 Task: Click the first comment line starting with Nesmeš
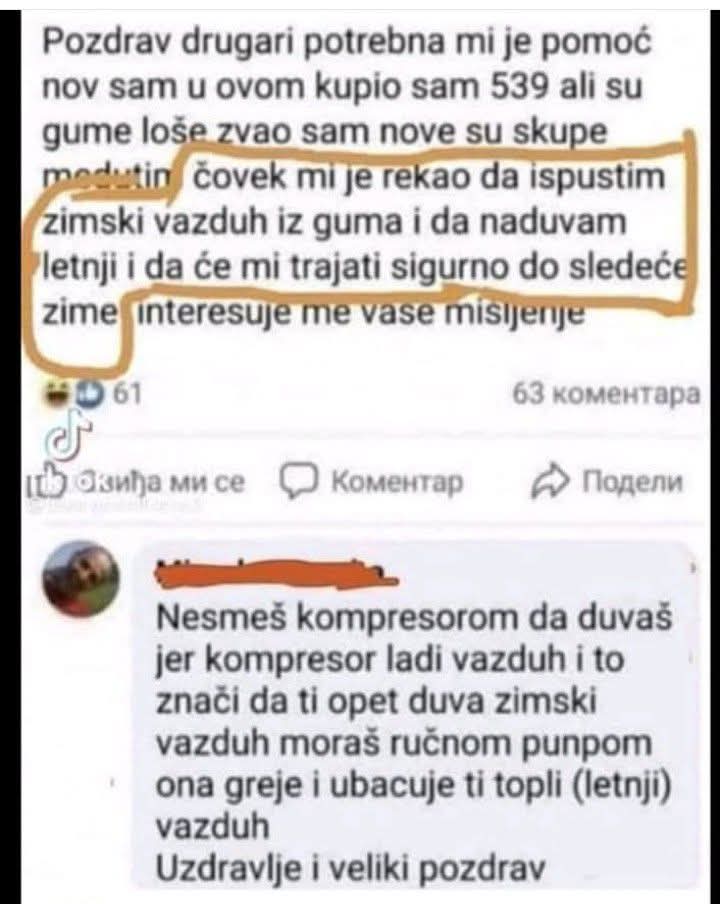click(414, 618)
